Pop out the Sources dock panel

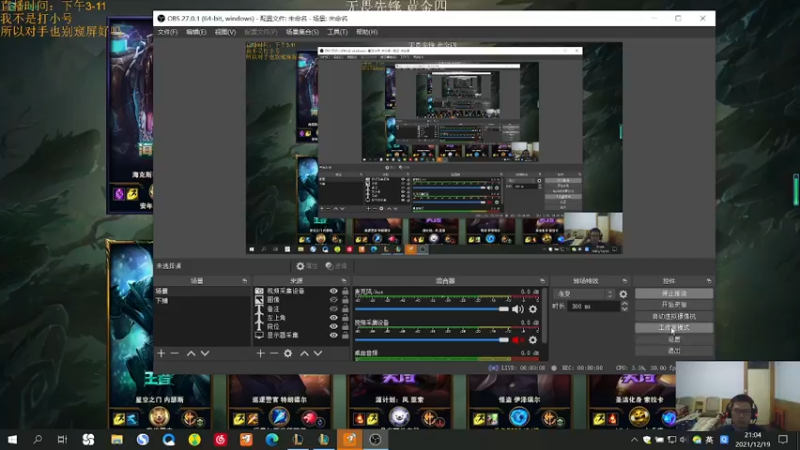coord(344,281)
